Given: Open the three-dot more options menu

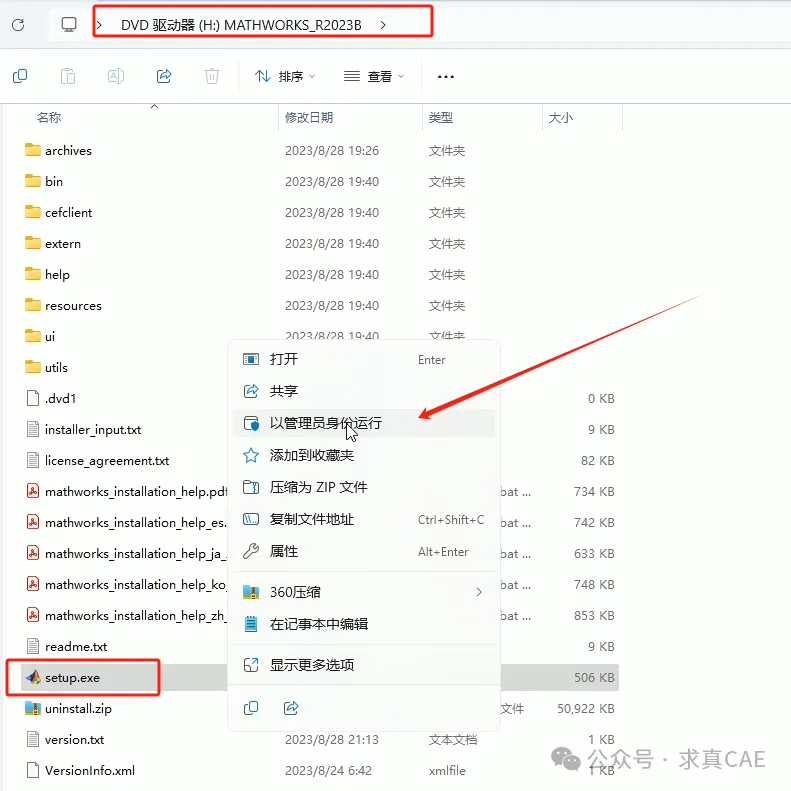Looking at the screenshot, I should click(445, 77).
